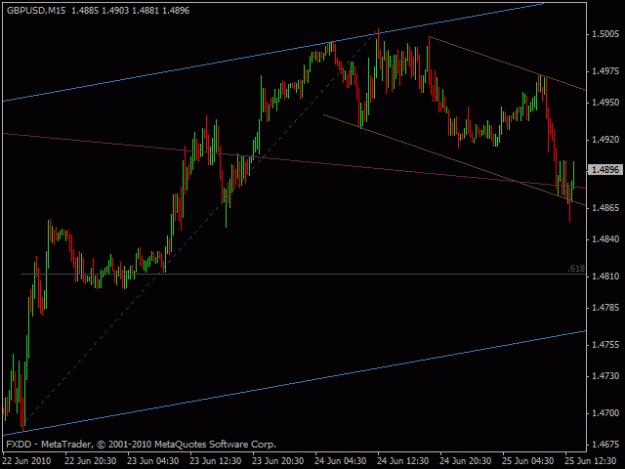Screen dimensions: 625x469
Task: Click the .618 Fibonacci level label
Action: 576,269
